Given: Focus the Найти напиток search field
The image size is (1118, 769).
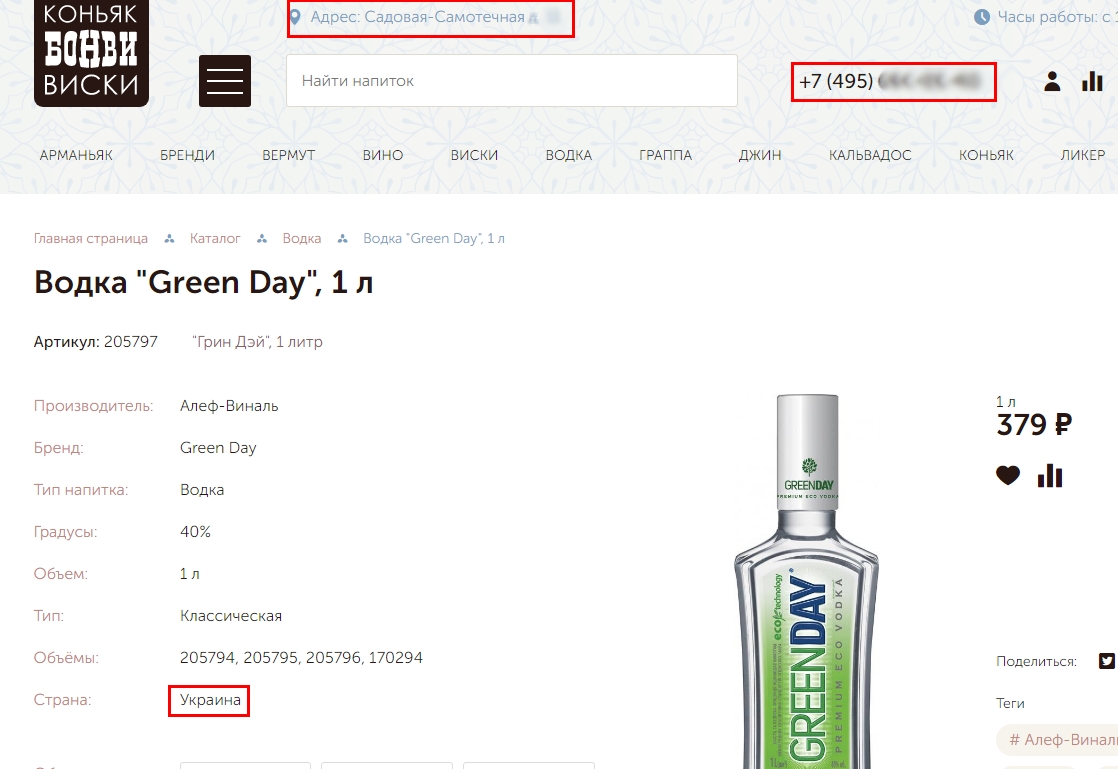Looking at the screenshot, I should click(x=511, y=81).
